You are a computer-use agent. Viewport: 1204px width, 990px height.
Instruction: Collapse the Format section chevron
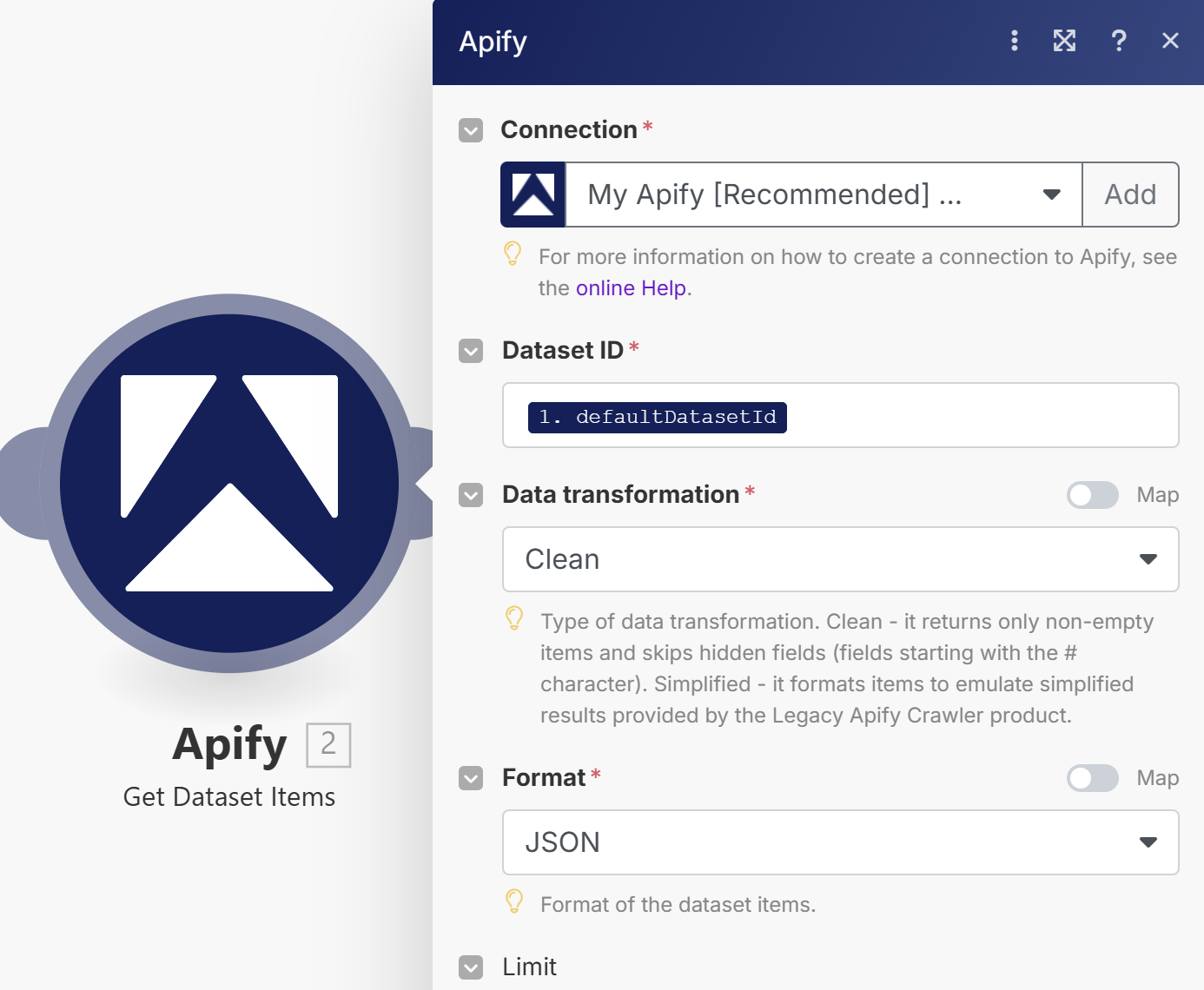471,778
